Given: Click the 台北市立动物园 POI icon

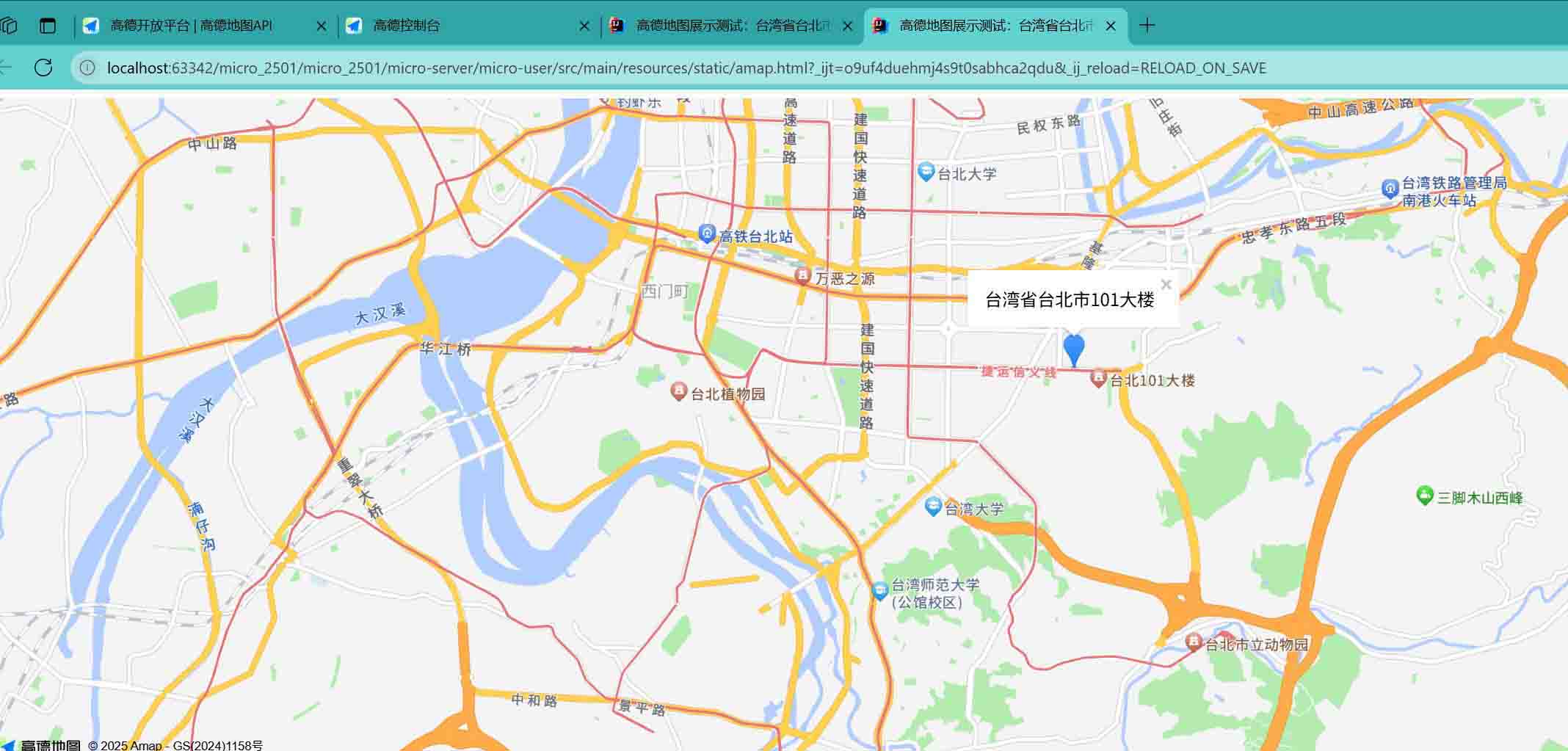Looking at the screenshot, I should [x=1194, y=643].
